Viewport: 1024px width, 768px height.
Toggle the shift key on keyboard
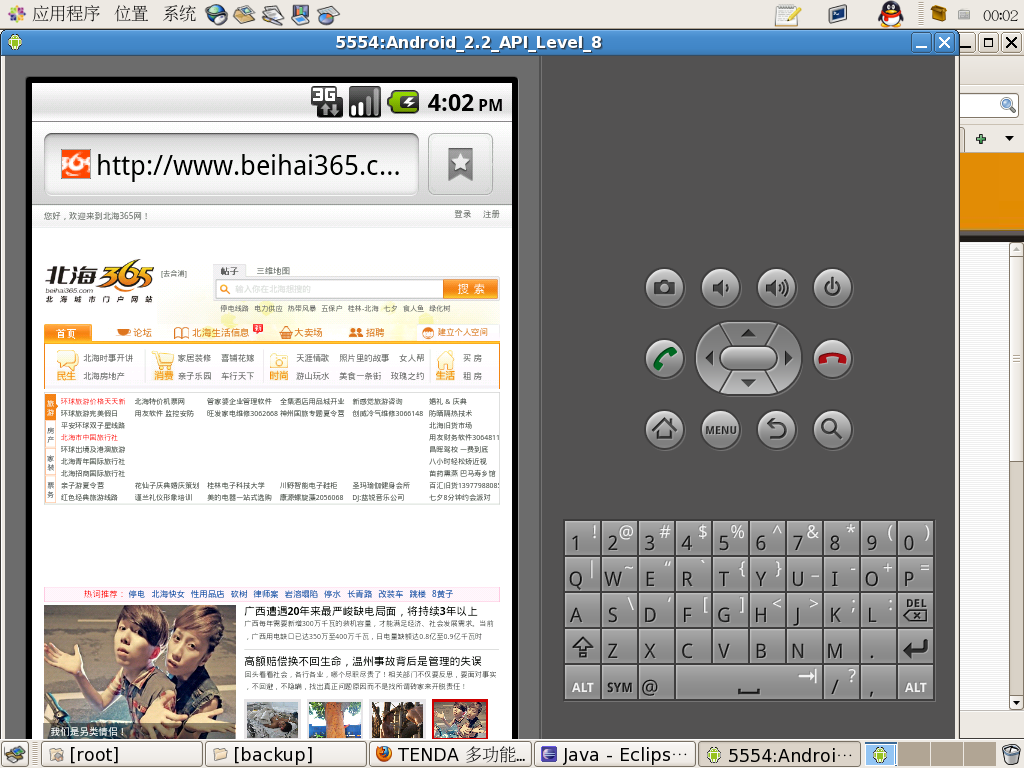(581, 649)
